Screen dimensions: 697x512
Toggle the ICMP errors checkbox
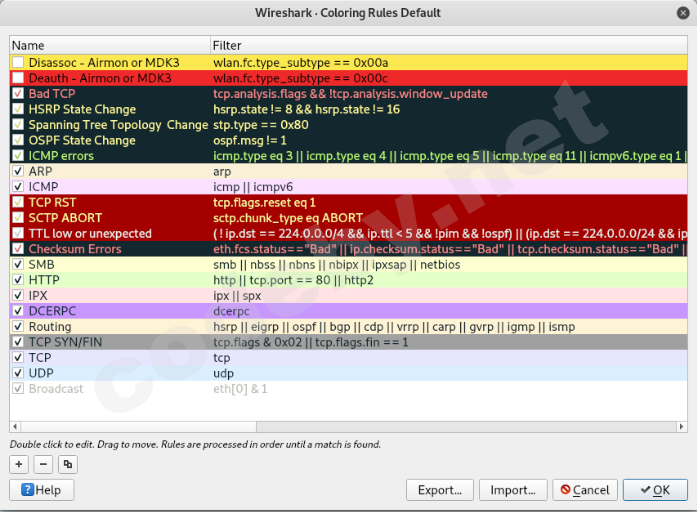pyautogui.click(x=18, y=156)
